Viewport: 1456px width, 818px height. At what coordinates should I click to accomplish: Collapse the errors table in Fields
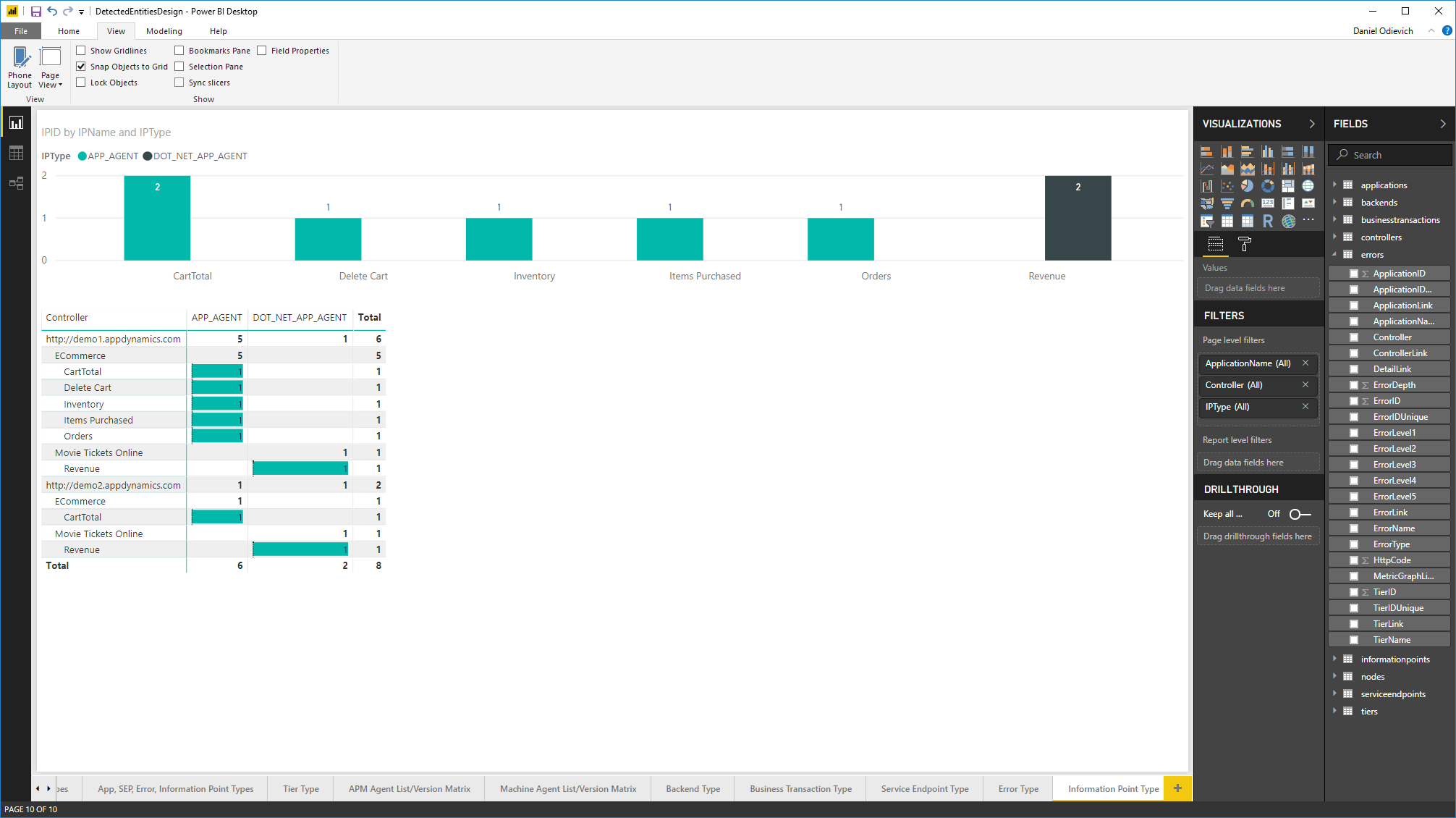[x=1335, y=255]
